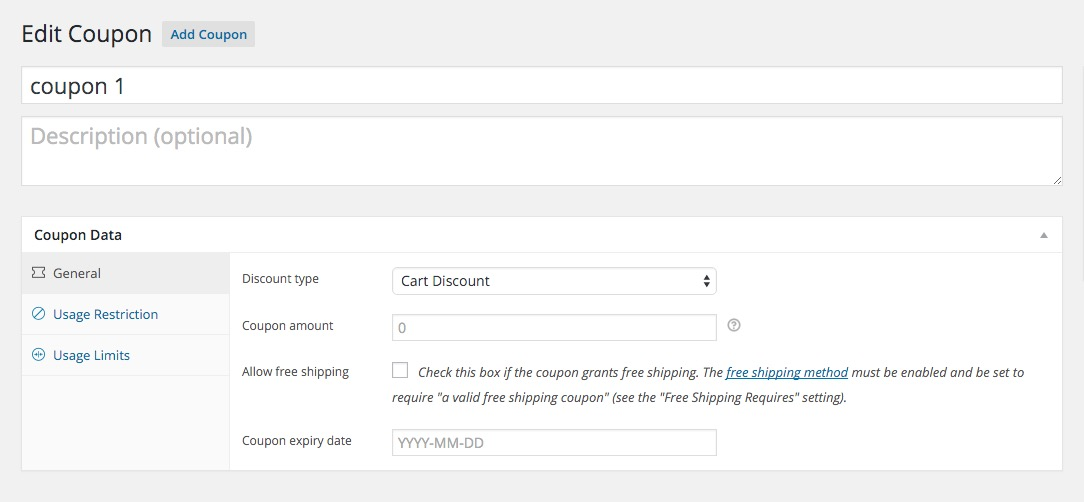
Task: Click the coupon amount help icon
Action: (734, 325)
